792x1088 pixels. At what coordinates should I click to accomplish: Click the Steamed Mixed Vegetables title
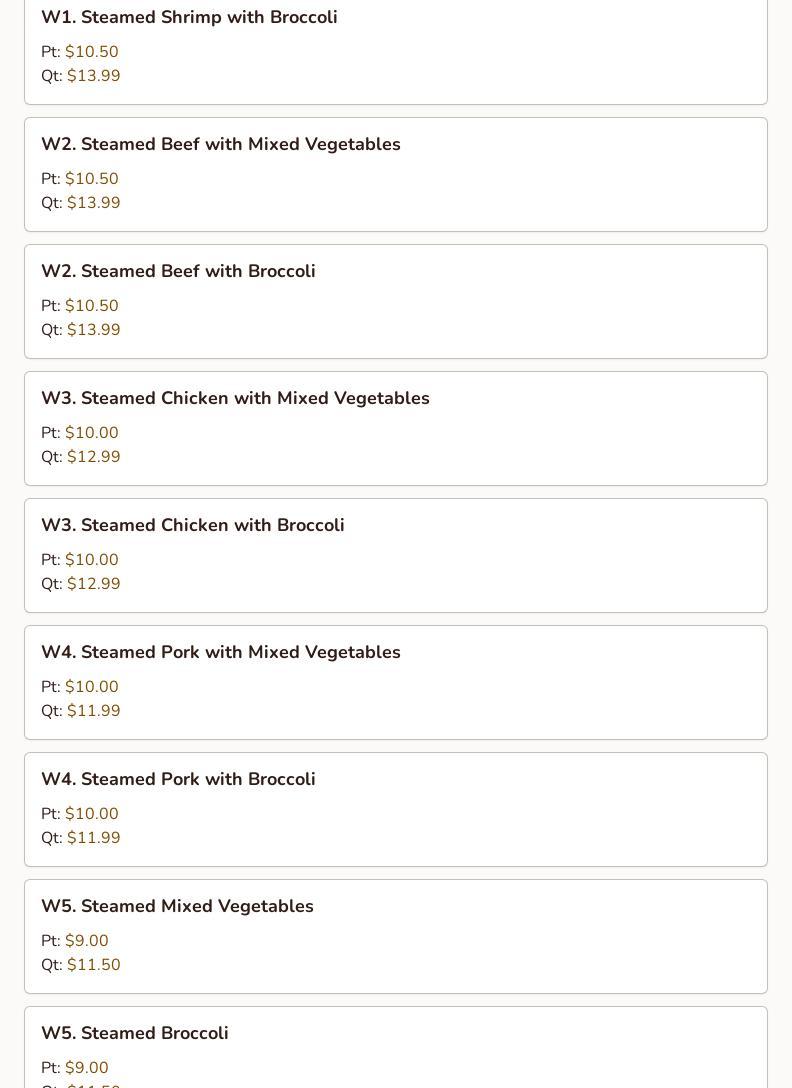coord(177,906)
